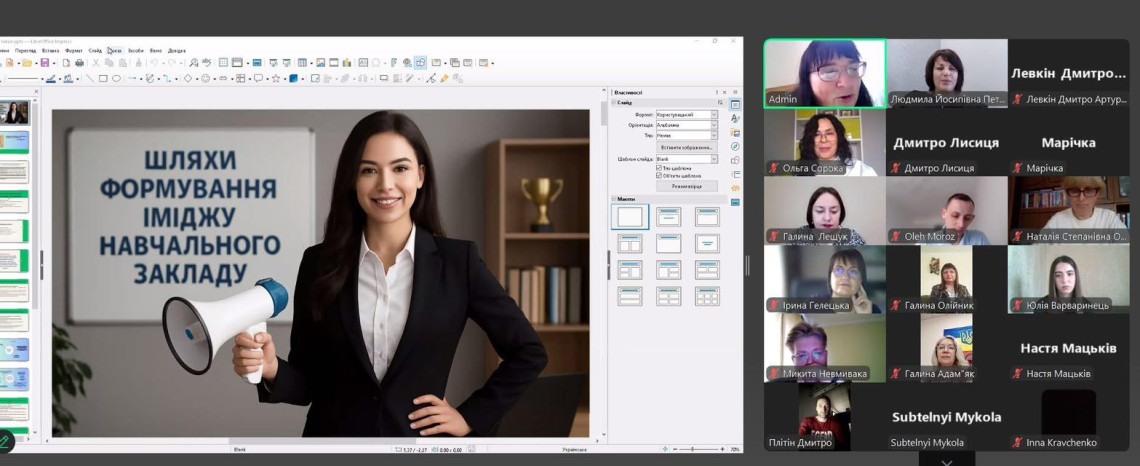Click the Insert Table icon
Viewport: 1140px width, 466px height.
click(x=302, y=63)
